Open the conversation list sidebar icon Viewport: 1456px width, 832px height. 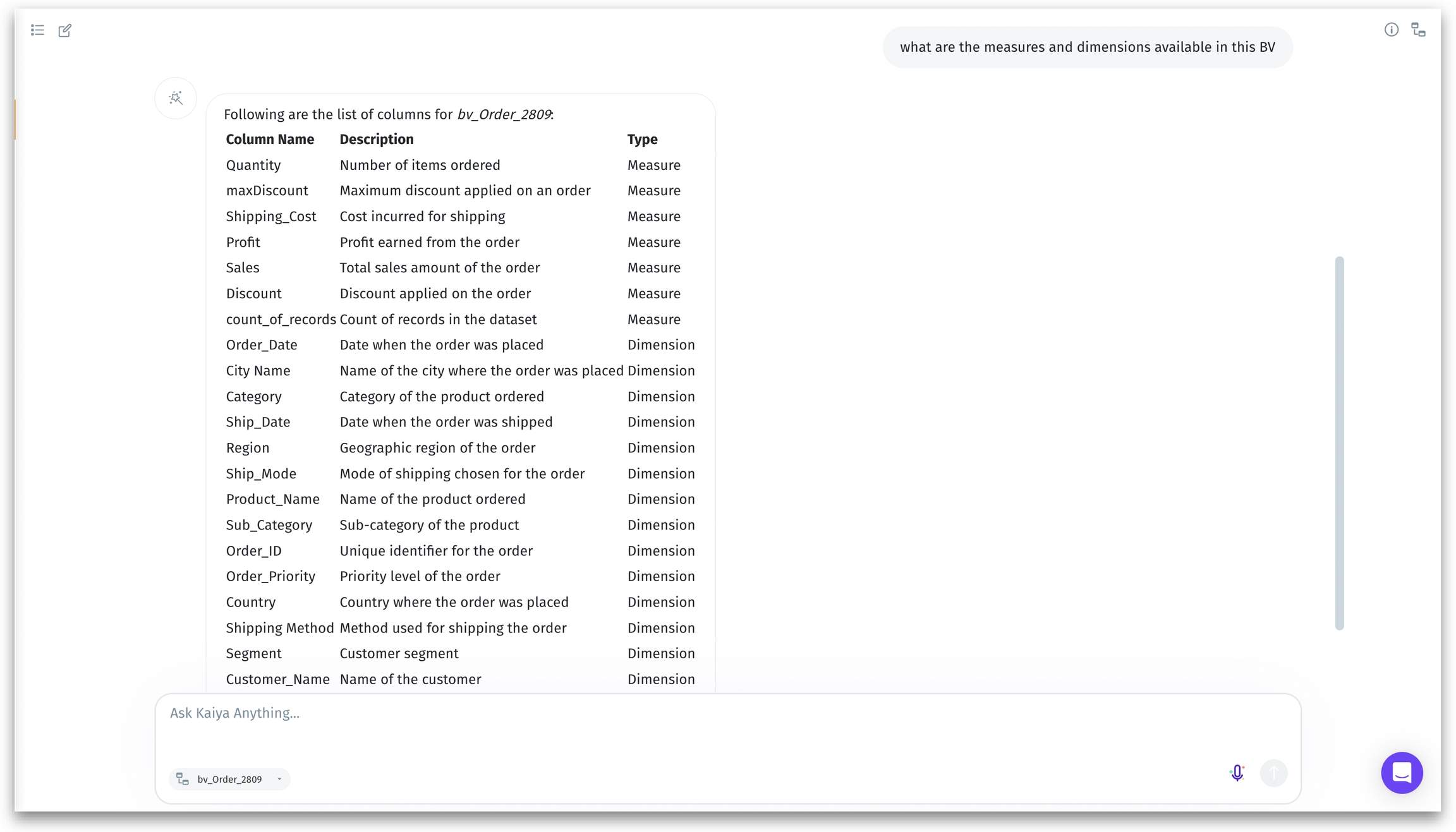(x=37, y=30)
